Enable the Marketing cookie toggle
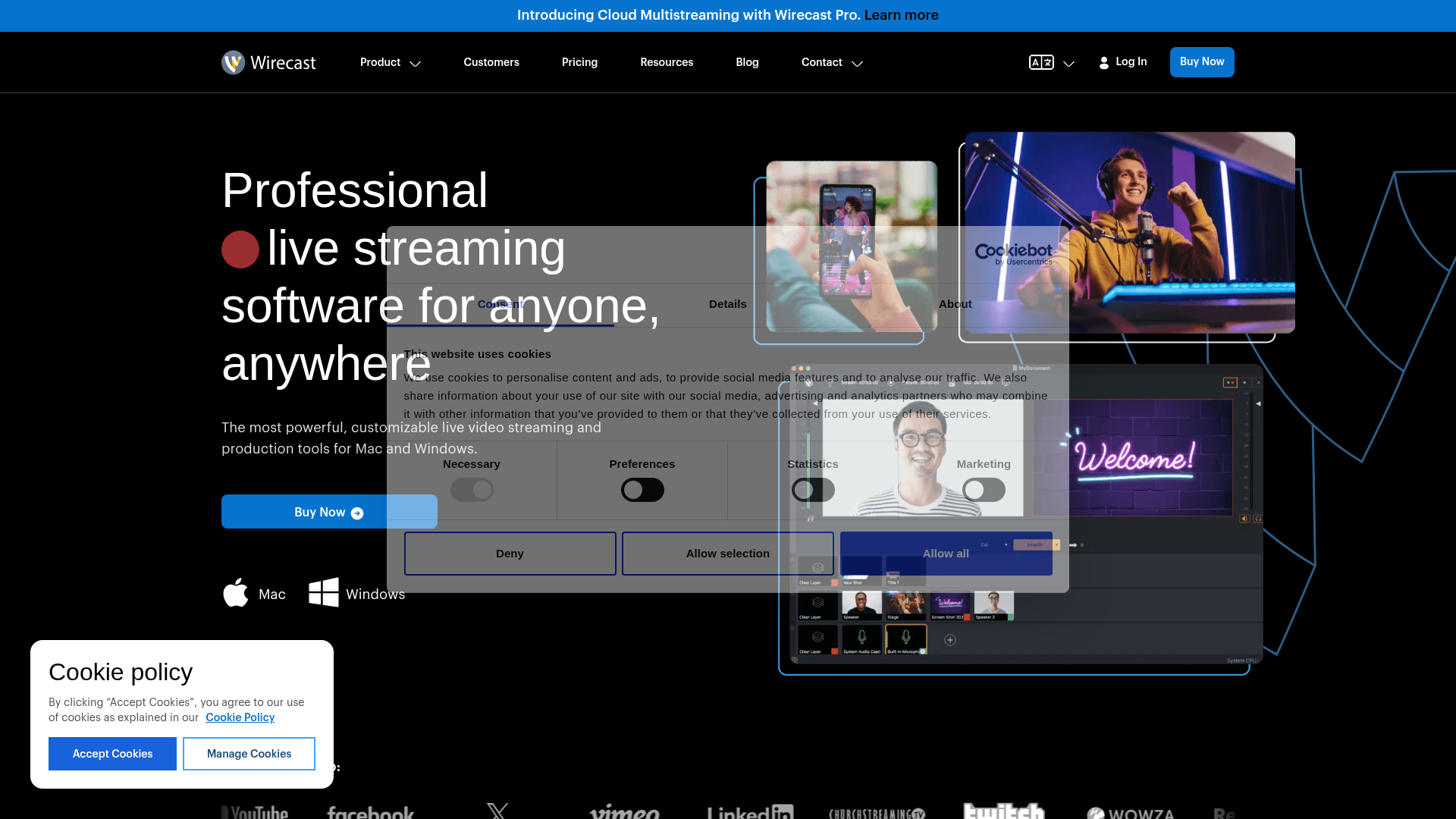The width and height of the screenshot is (1456, 819). click(984, 490)
